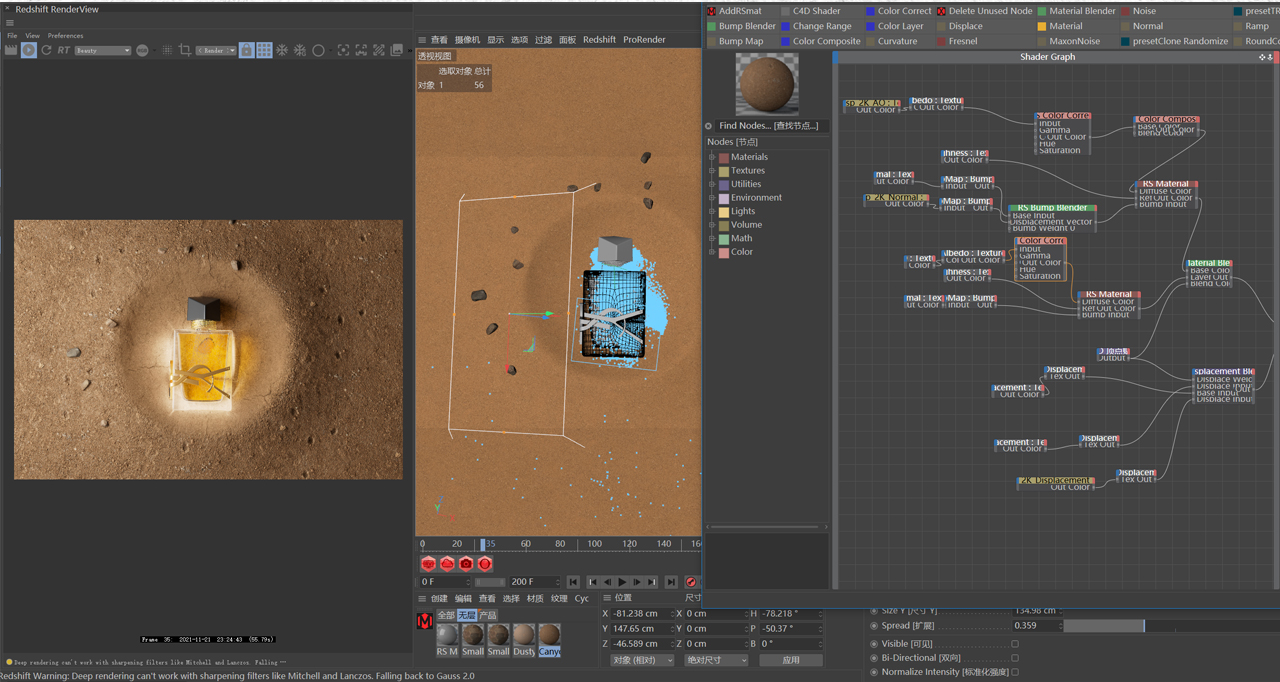Toggle the lock icon in the RenderView toolbar
The image size is (1280, 682).
[246, 50]
